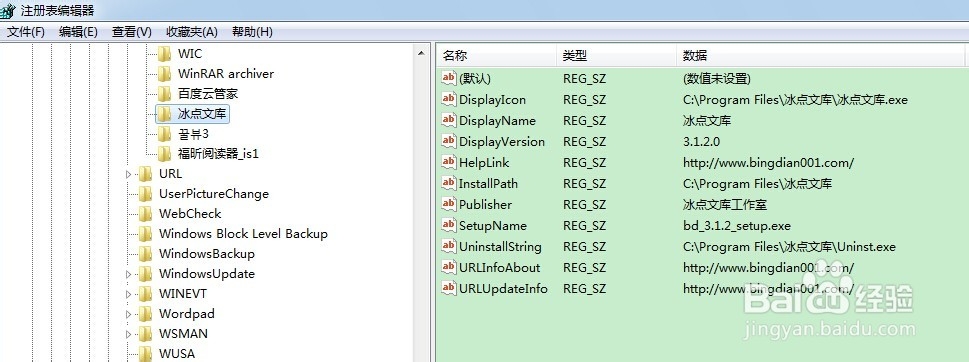Select the 冰点文库 key label

tap(201, 114)
